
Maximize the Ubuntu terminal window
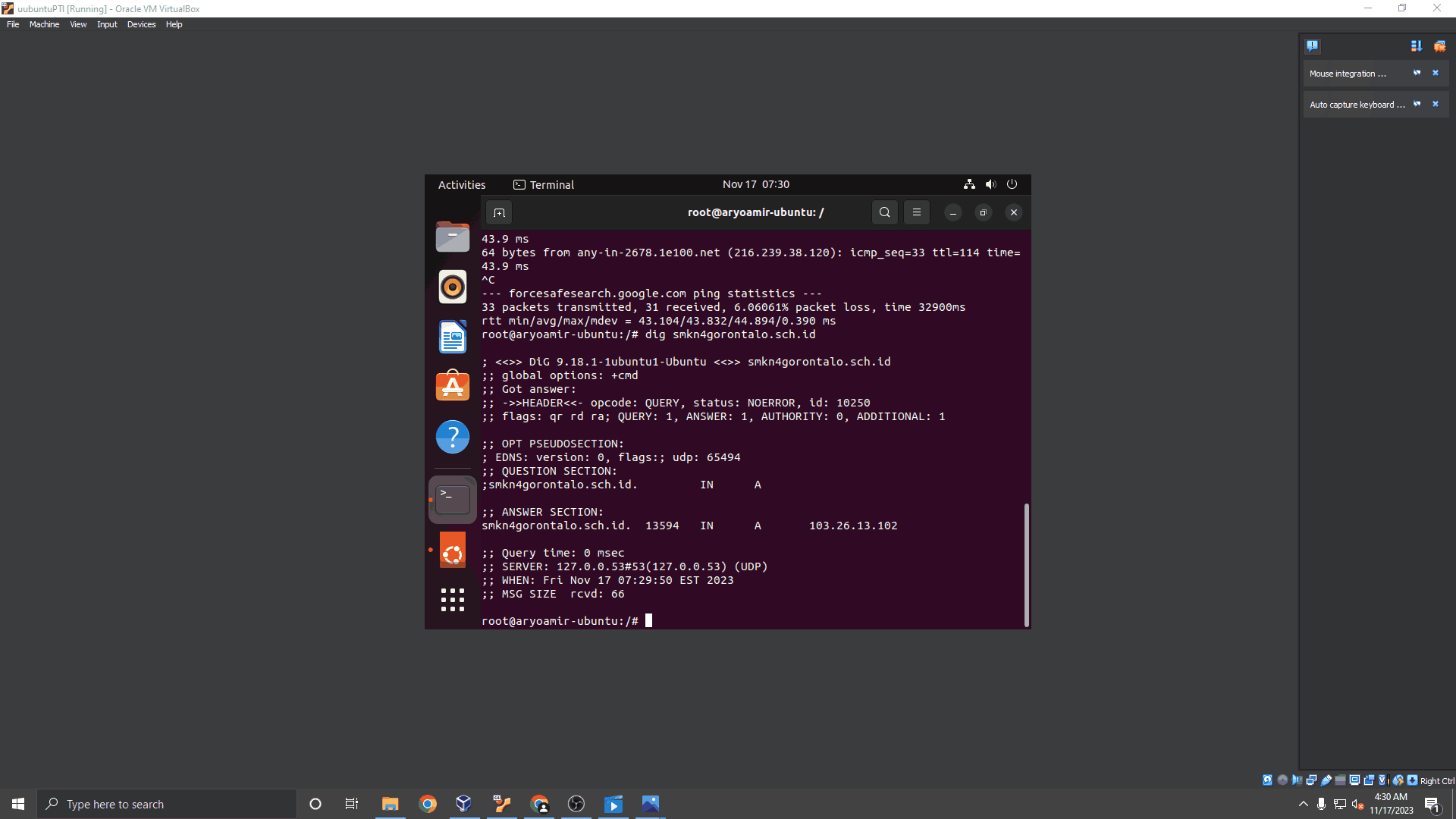(x=984, y=212)
